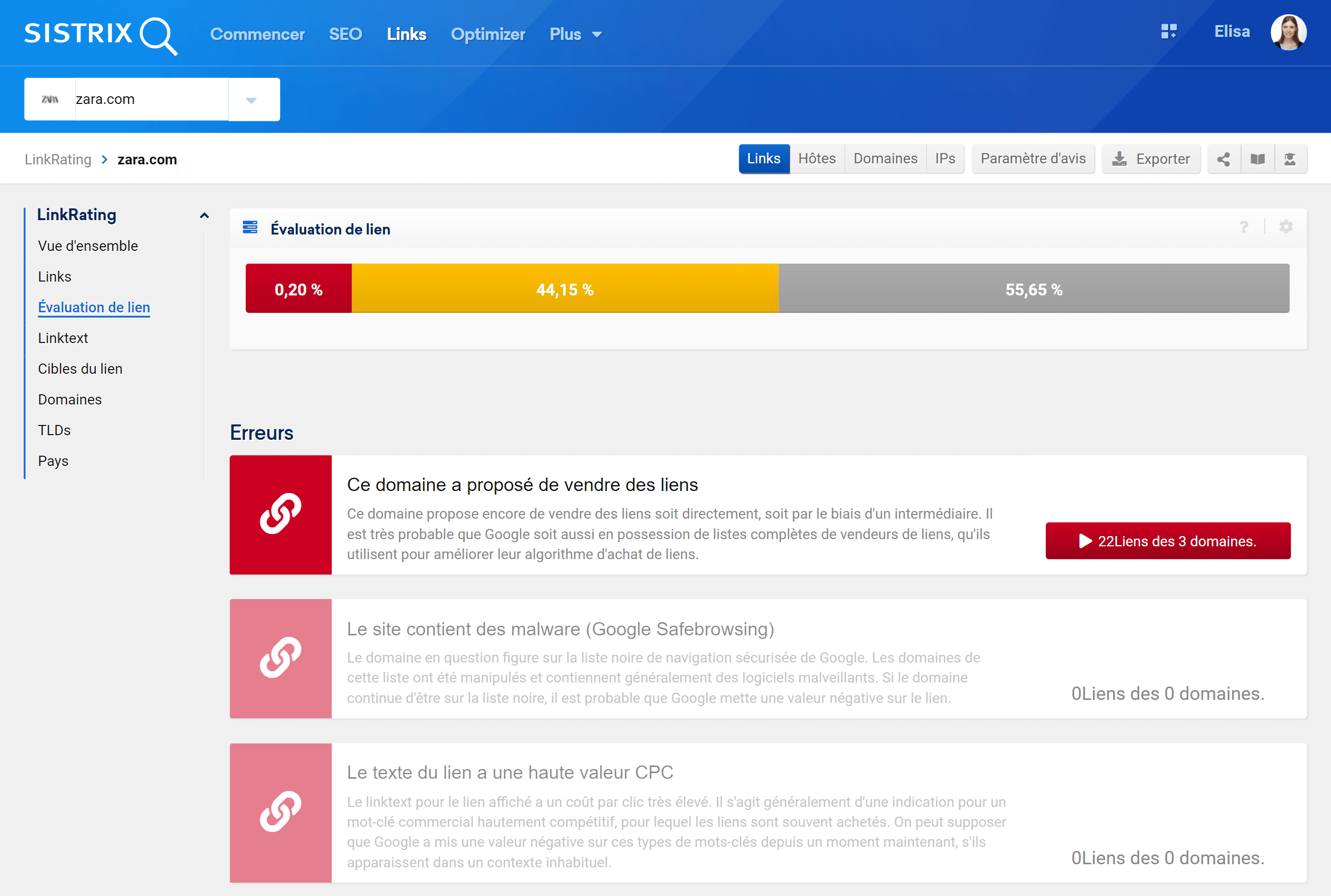Image resolution: width=1331 pixels, height=896 pixels.
Task: Click zara.com in breadcrumb
Action: pyautogui.click(x=147, y=159)
